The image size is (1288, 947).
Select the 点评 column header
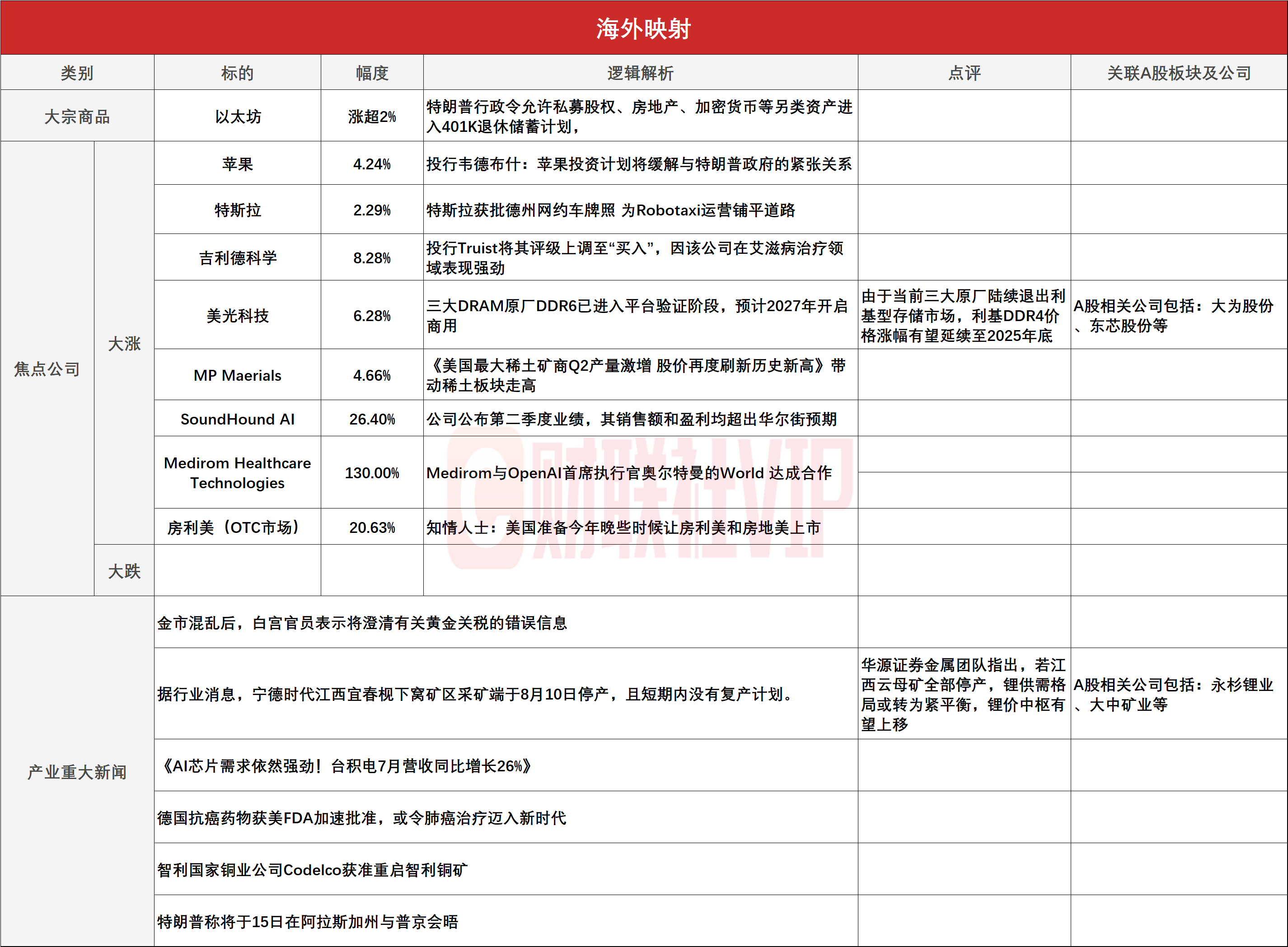tap(965, 73)
